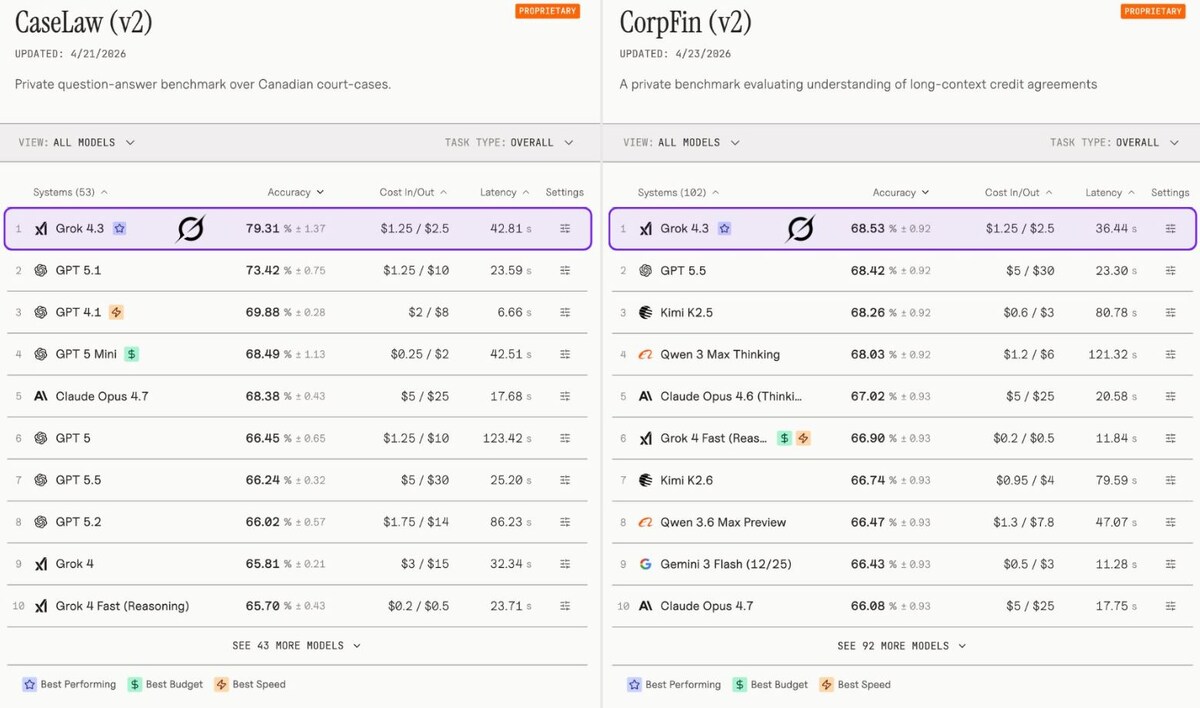Expand See 43 More Models in CaseLaw
Viewport: 1200px width, 708px height.
[296, 646]
